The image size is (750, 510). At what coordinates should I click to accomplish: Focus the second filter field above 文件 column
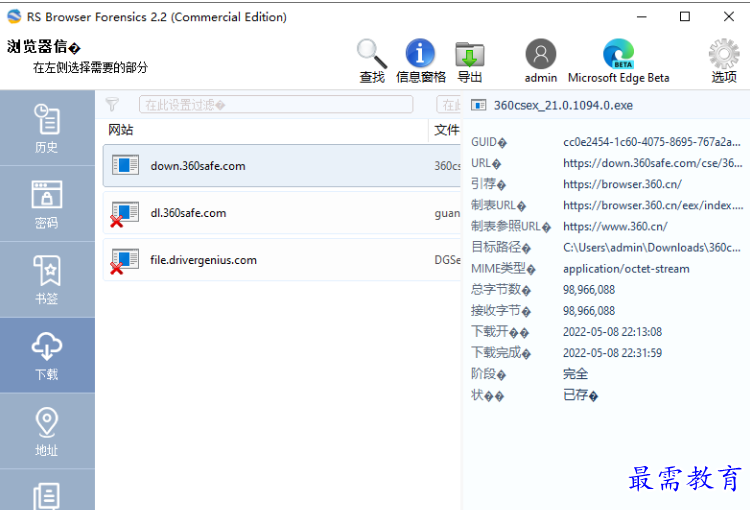click(x=449, y=104)
